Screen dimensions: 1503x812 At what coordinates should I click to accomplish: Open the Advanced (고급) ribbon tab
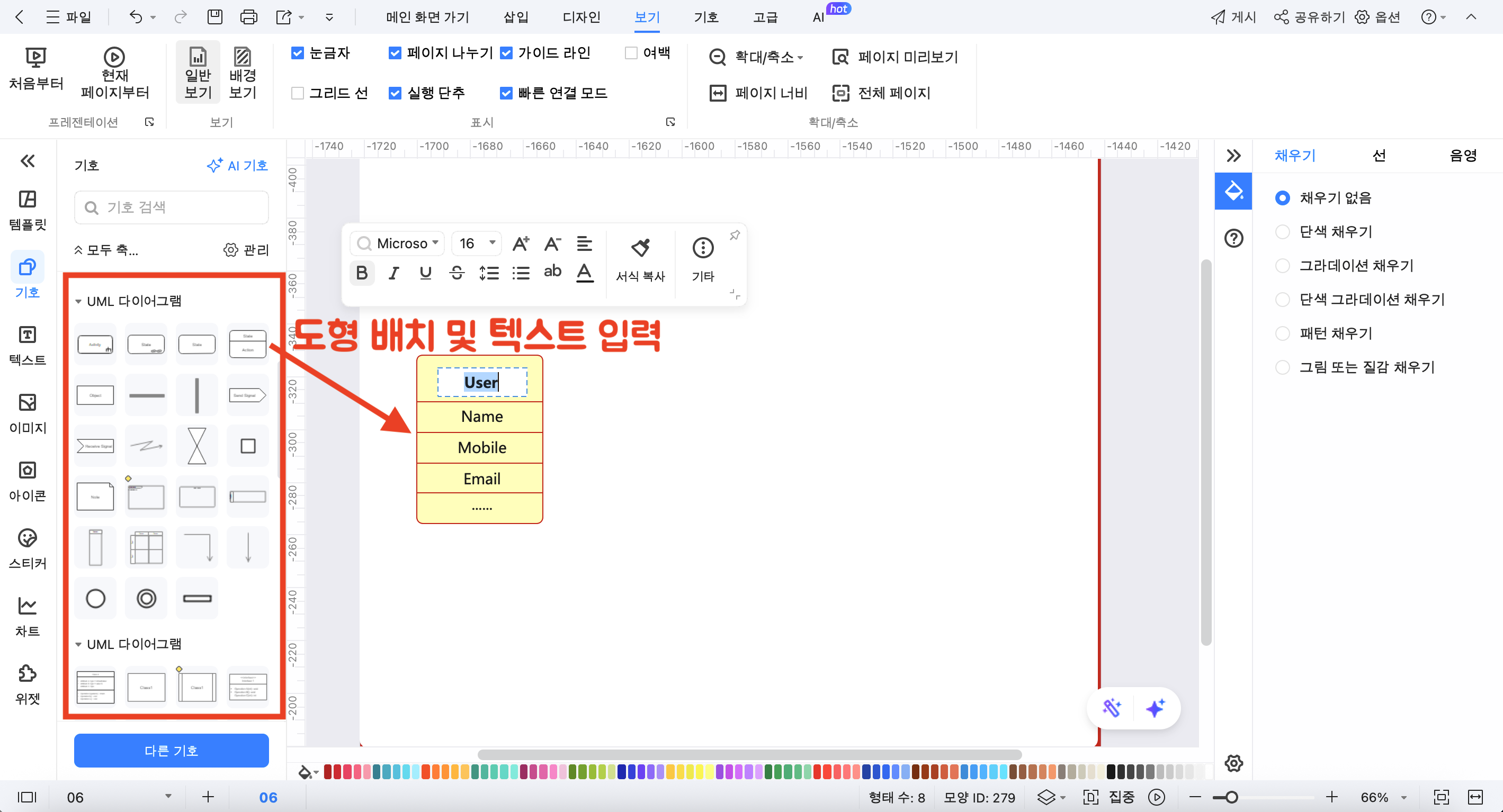point(765,17)
